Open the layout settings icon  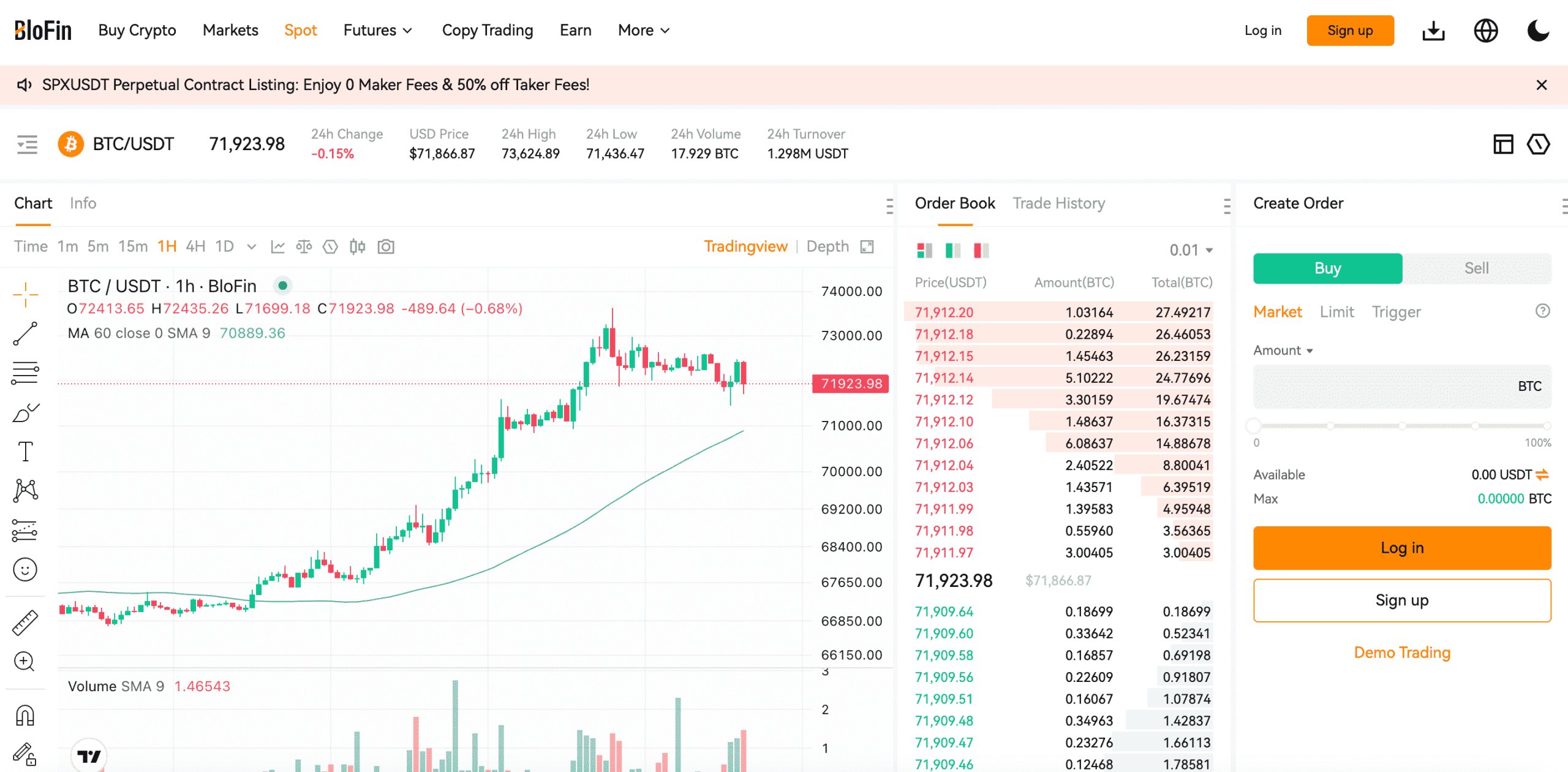pyautogui.click(x=1503, y=145)
